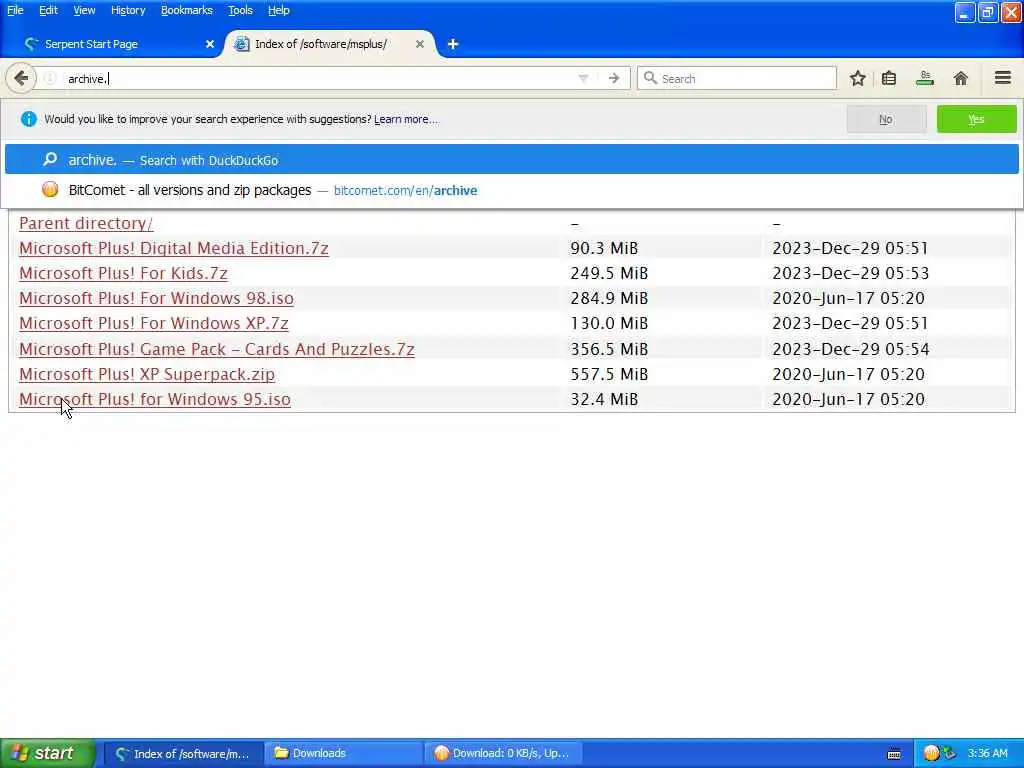1024x768 pixels.
Task: Click BitComet system tray icon
Action: [931, 753]
